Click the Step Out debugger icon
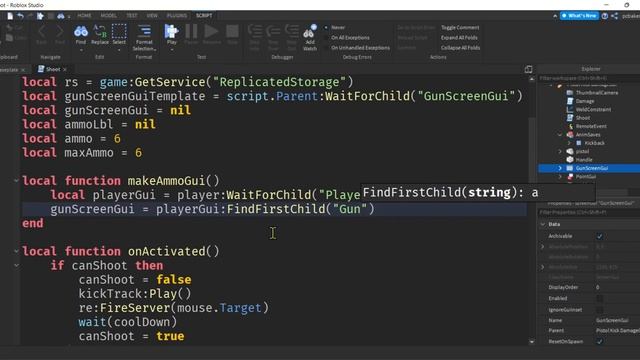The width and height of the screenshot is (640, 360). pyautogui.click(x=291, y=32)
